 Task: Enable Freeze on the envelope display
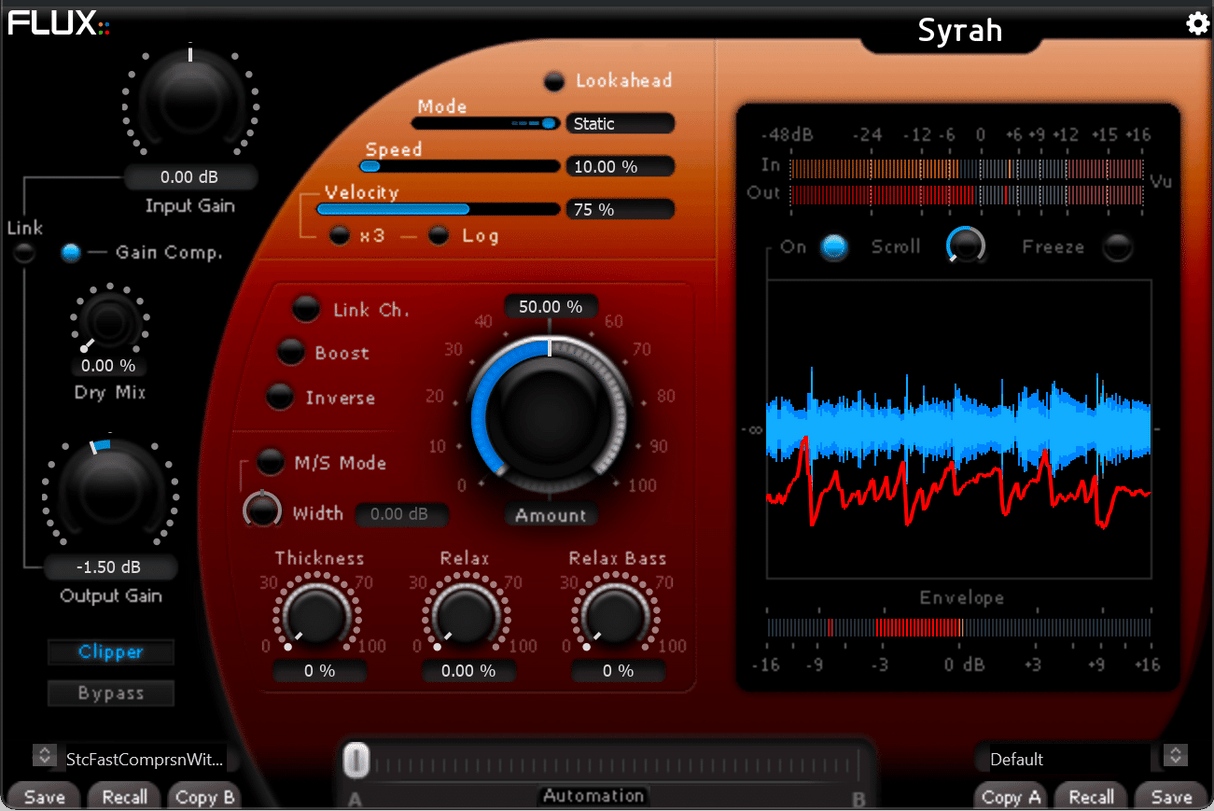pyautogui.click(x=1117, y=247)
